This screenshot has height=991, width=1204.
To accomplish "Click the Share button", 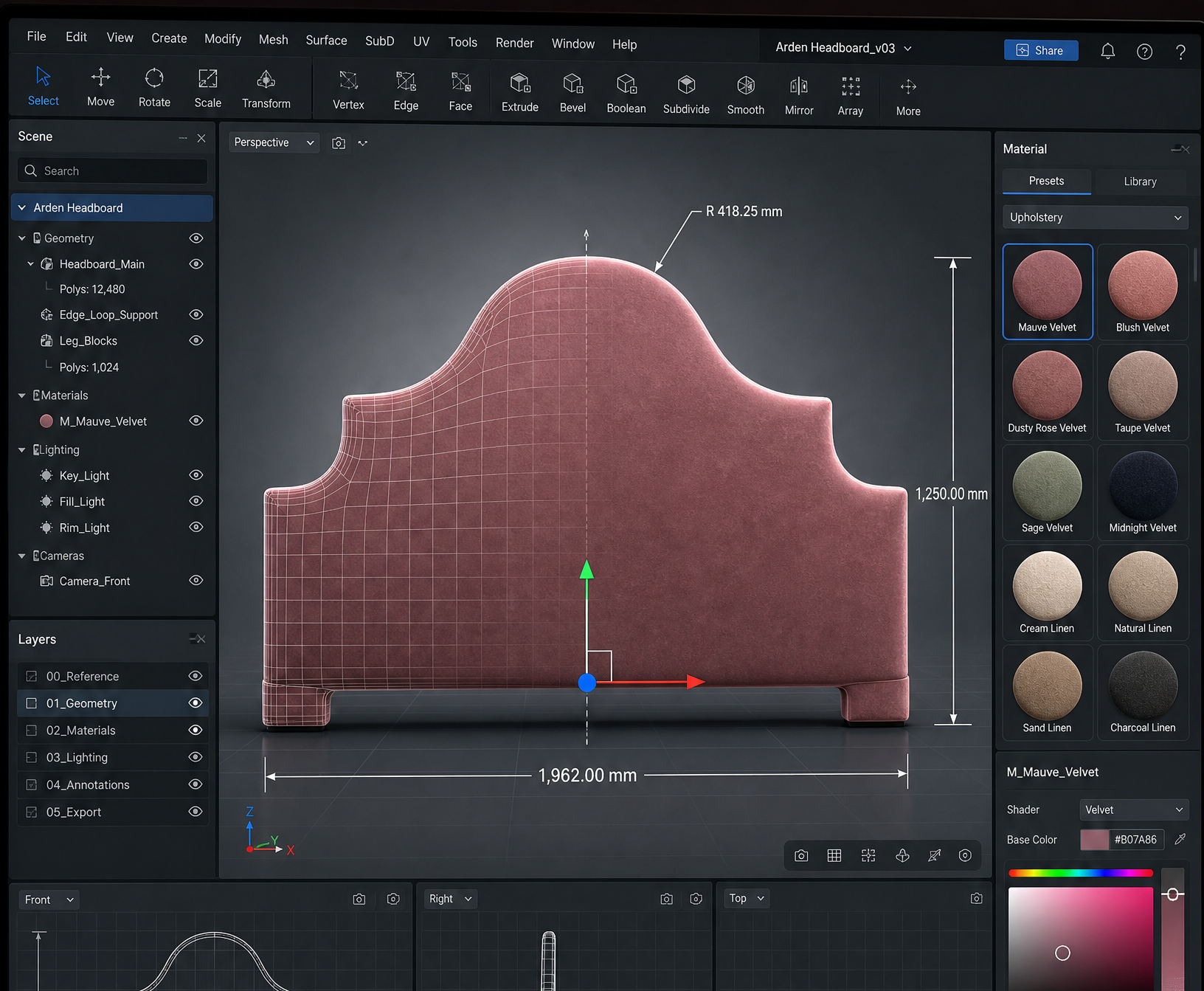I will [x=1041, y=50].
